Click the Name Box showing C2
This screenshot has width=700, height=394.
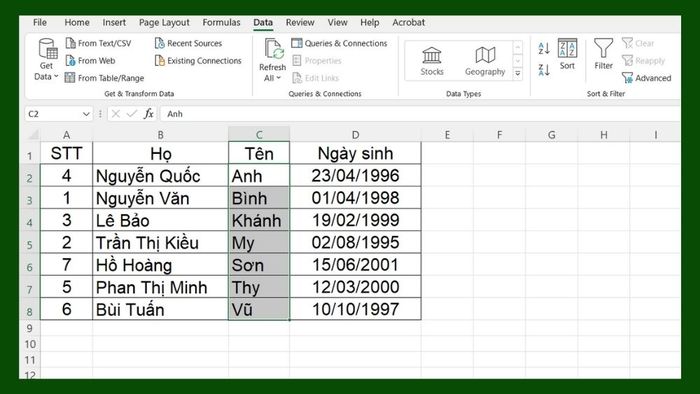pyautogui.click(x=53, y=114)
